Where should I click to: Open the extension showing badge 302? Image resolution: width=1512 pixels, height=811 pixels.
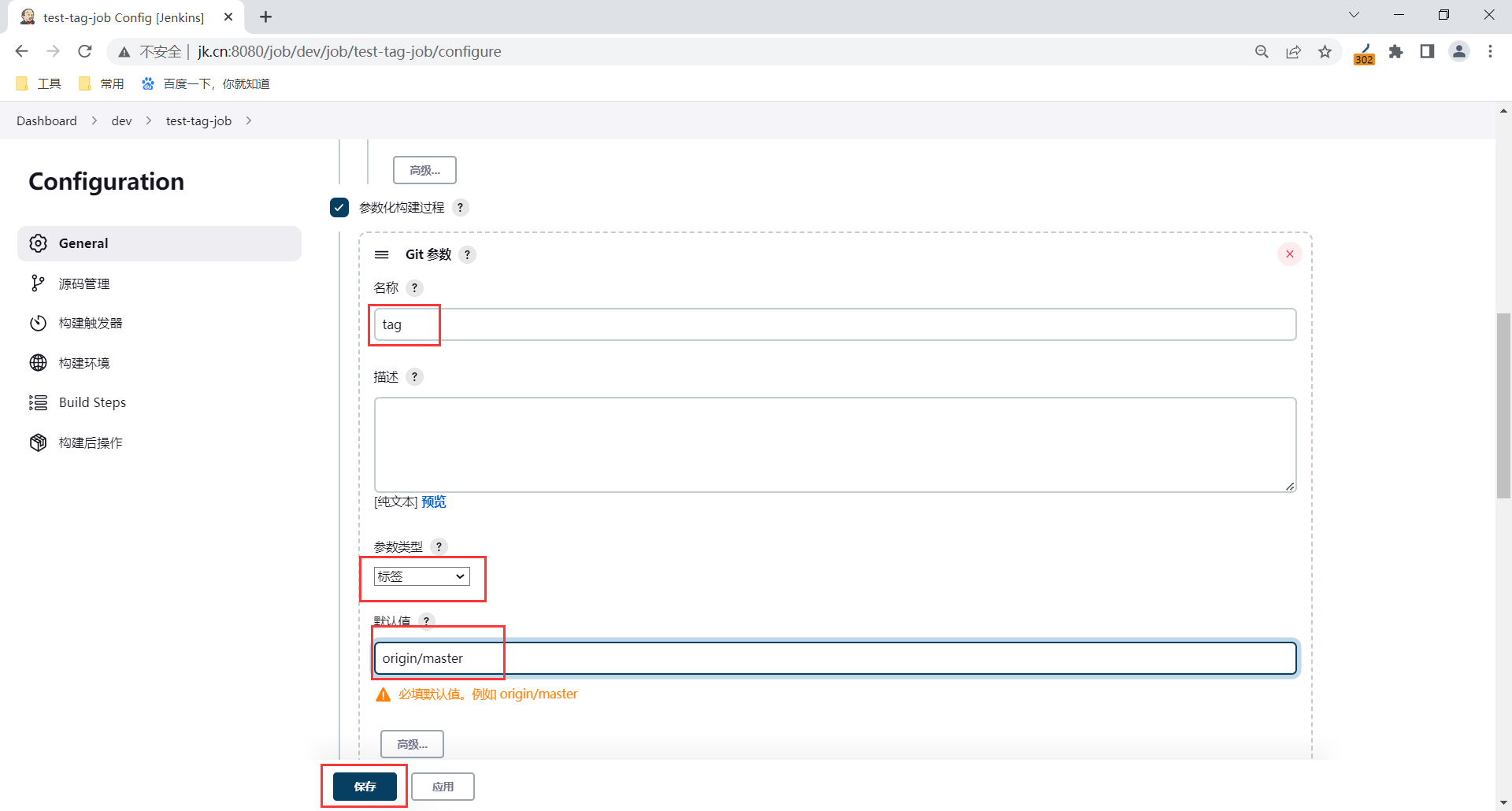[x=1364, y=53]
